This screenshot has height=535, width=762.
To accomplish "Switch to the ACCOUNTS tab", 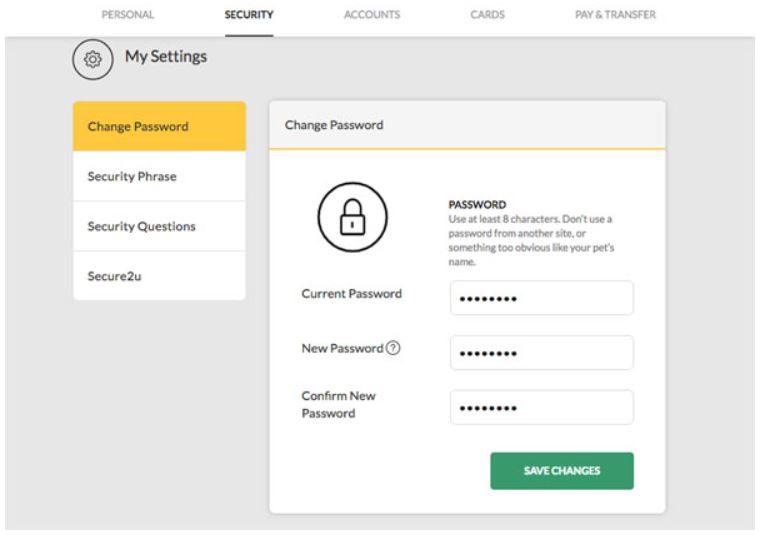I will pos(371,15).
